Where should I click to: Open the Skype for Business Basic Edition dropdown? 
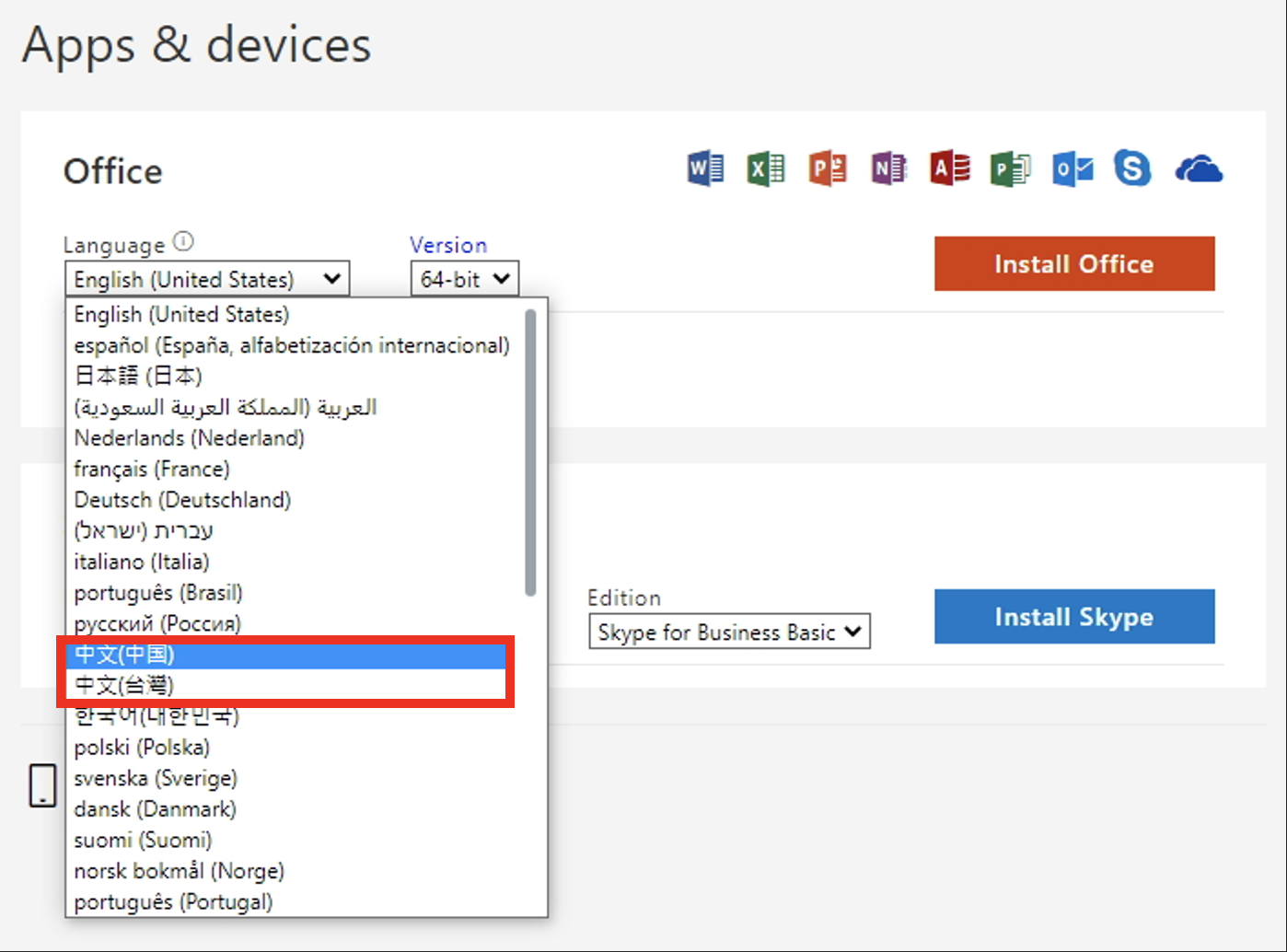tap(729, 632)
